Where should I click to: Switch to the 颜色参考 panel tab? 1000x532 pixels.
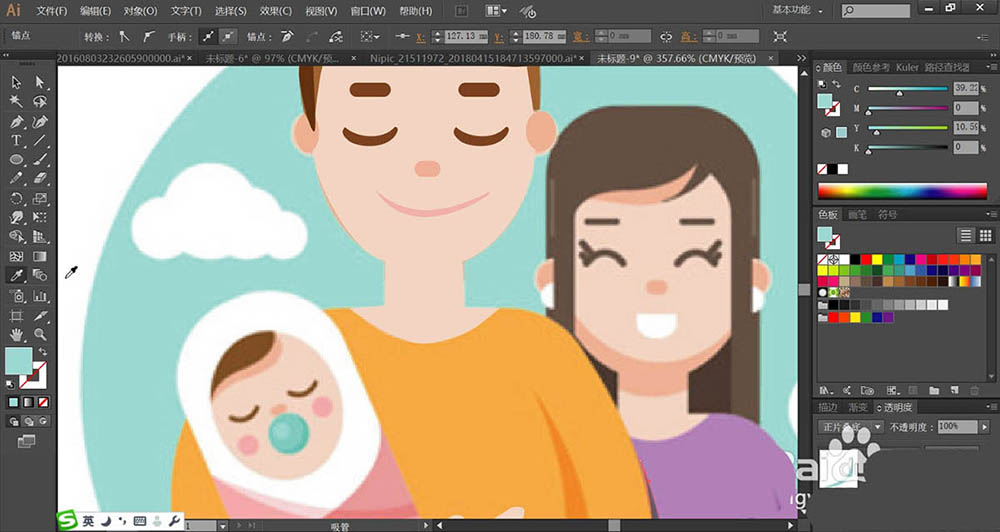pos(872,67)
